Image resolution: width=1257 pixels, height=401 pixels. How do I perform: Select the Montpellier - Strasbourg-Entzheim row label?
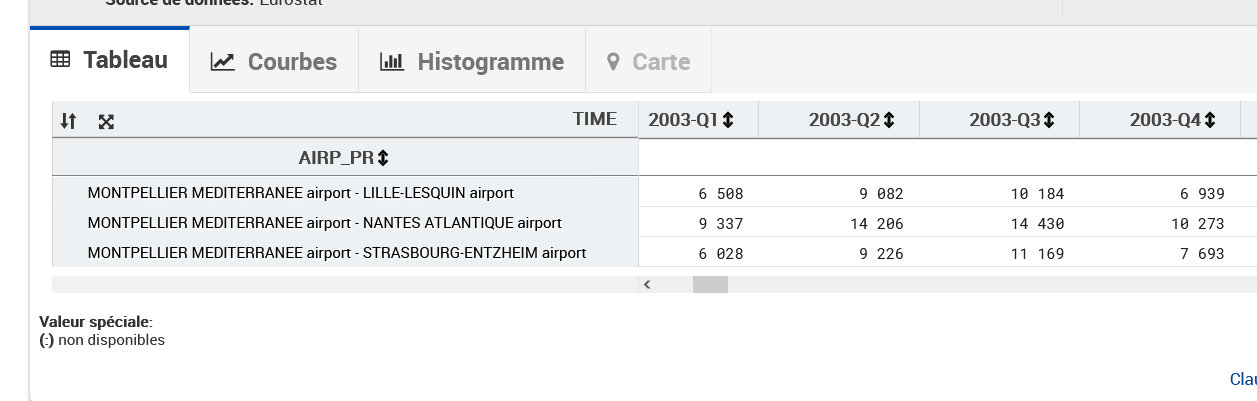[337, 253]
